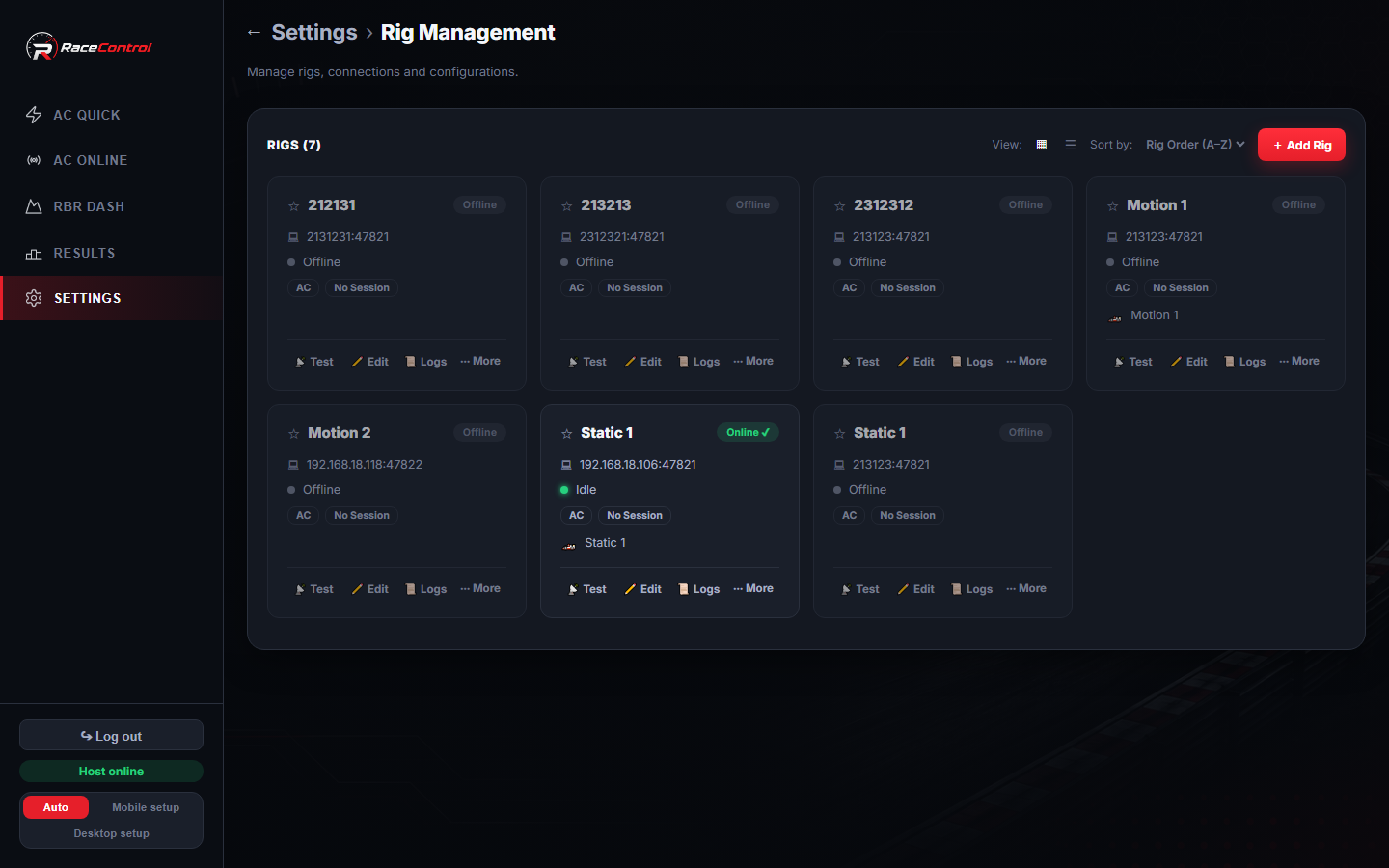Click No Session tag on rig 213213

click(635, 288)
